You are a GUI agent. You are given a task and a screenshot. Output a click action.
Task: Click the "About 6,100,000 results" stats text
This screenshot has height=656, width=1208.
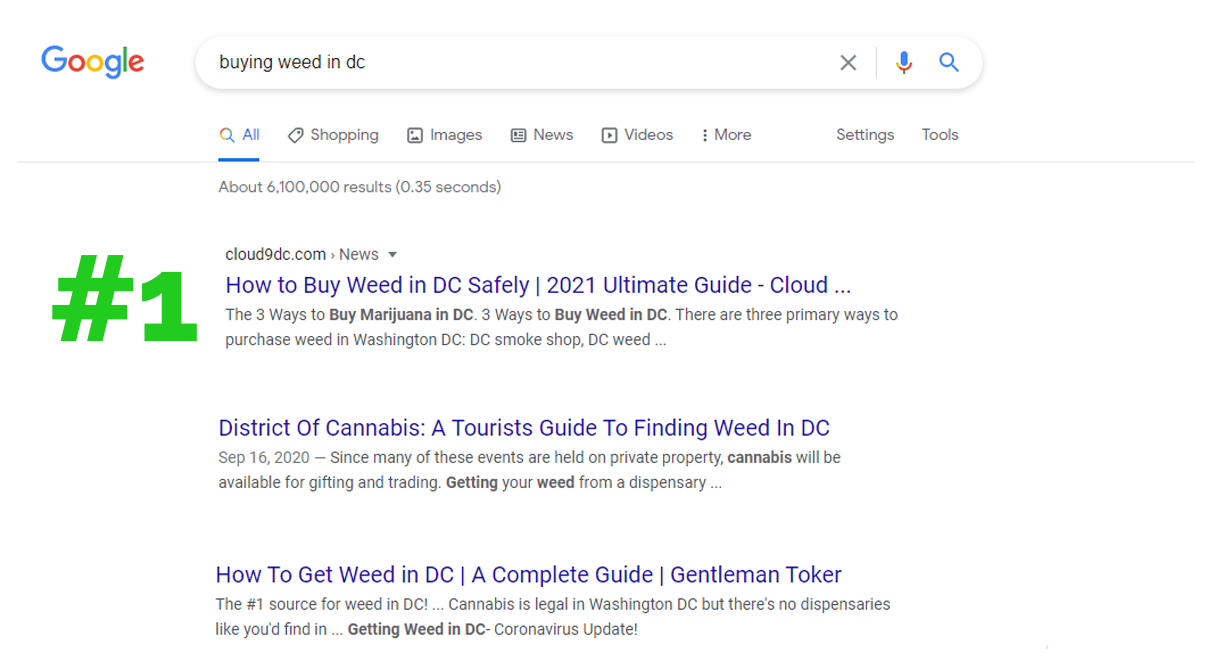pos(360,187)
